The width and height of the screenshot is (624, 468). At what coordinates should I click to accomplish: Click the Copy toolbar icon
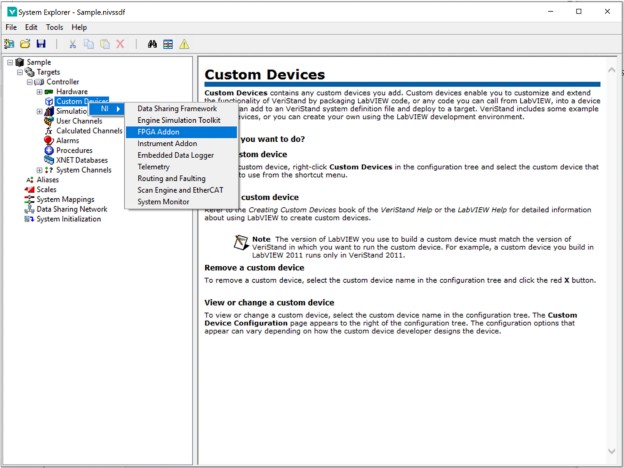tap(89, 44)
